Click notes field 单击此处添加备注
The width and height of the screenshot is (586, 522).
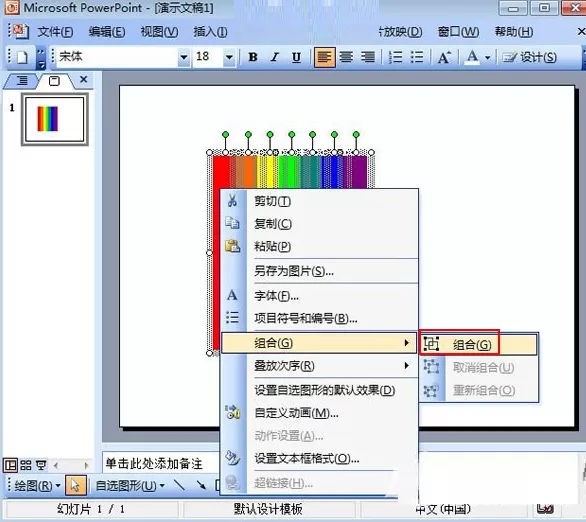(x=161, y=464)
